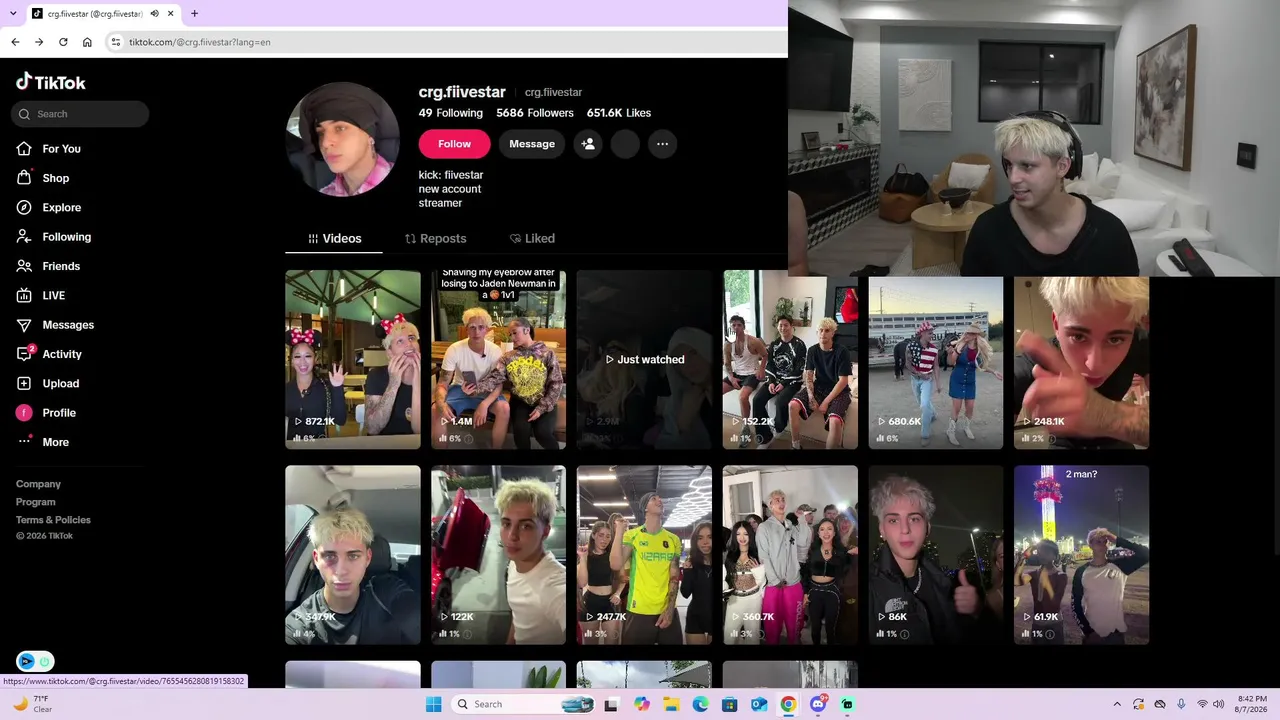Screen dimensions: 1280x720
Task: Open Microsoft Edge from the taskbar
Action: [x=701, y=704]
